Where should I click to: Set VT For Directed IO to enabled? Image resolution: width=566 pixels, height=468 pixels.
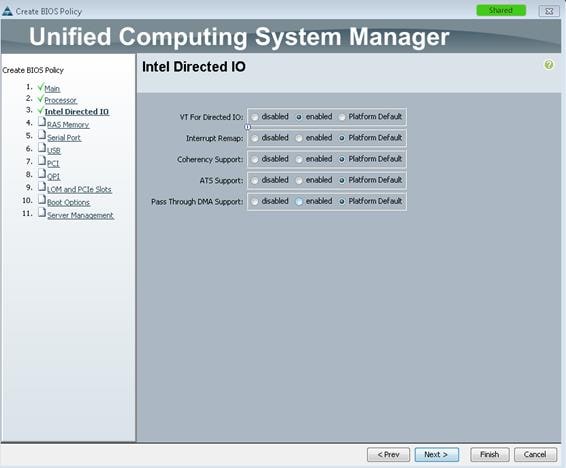point(299,117)
